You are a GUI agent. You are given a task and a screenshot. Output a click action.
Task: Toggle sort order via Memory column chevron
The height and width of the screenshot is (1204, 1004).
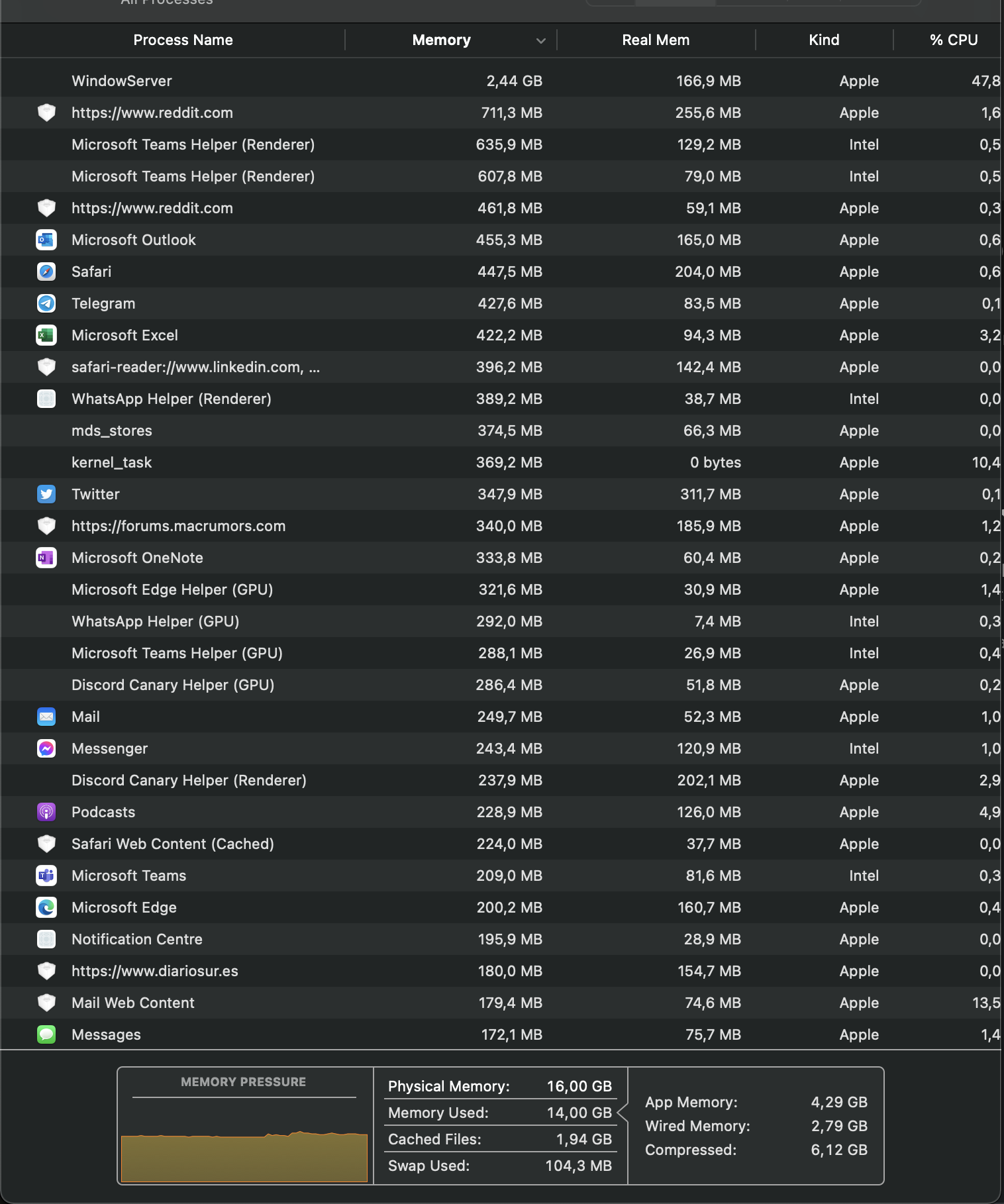[541, 40]
